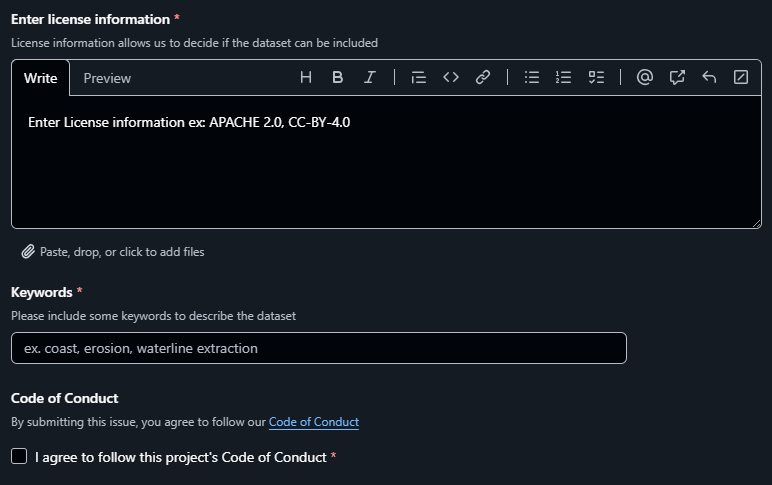Insert a numbered list
The width and height of the screenshot is (772, 485).
click(564, 77)
